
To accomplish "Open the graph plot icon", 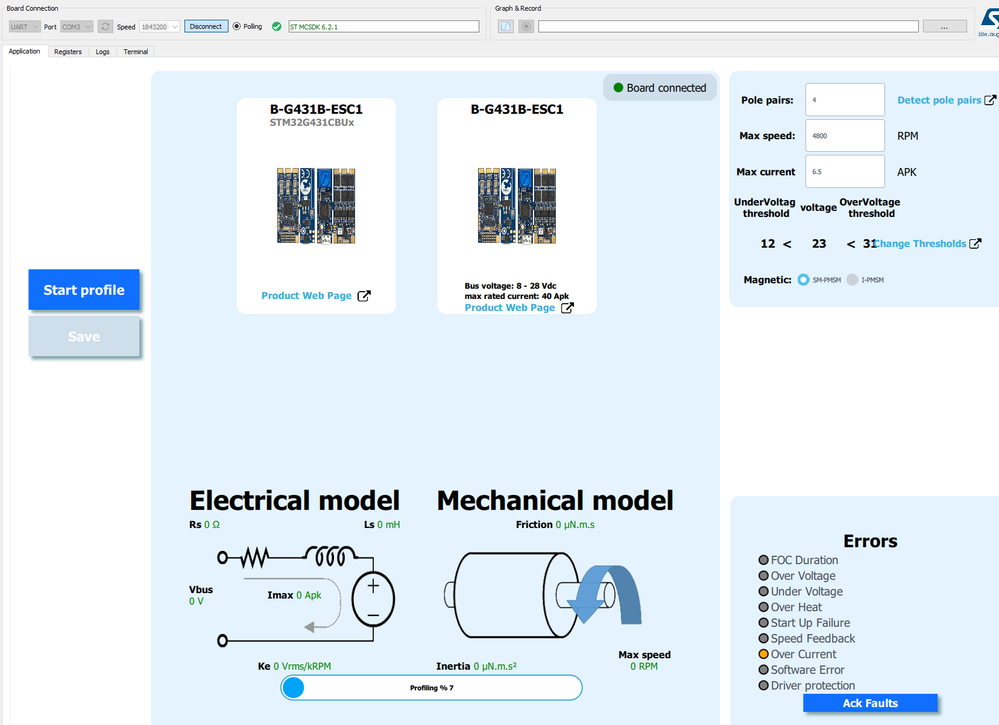I will pos(506,27).
